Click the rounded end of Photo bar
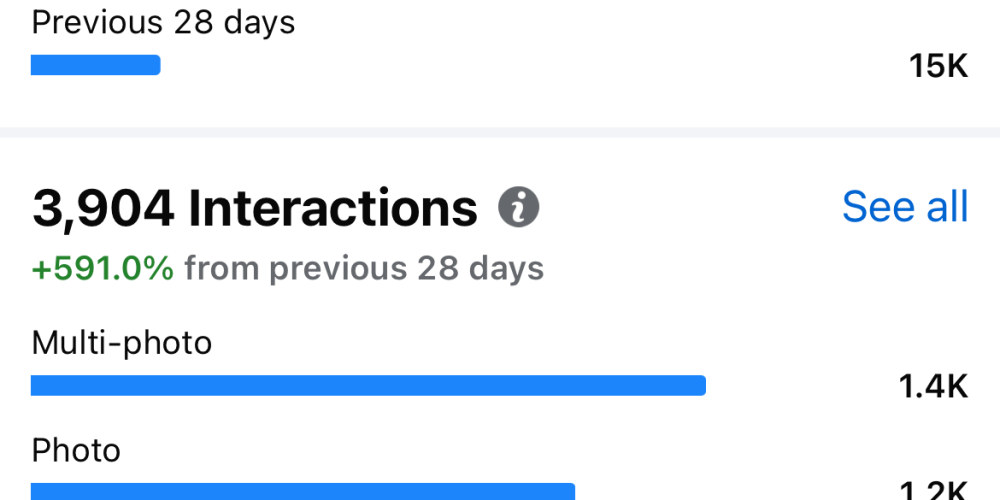The image size is (1000, 500). (570, 492)
